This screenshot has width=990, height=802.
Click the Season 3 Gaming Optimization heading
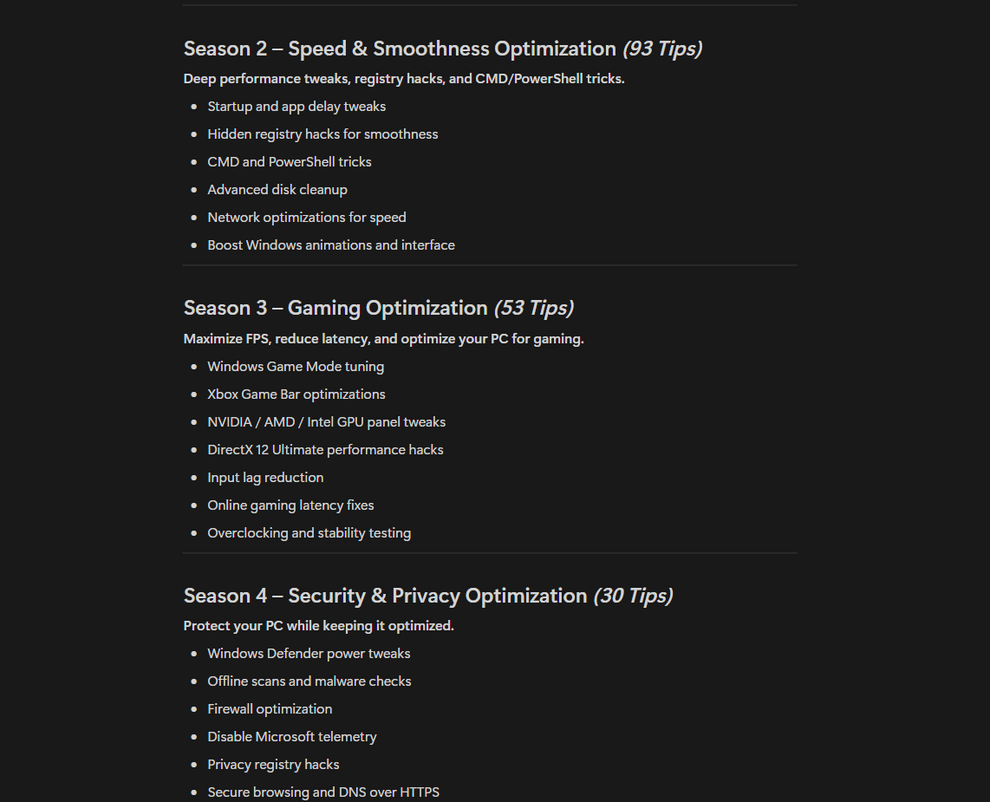(378, 308)
